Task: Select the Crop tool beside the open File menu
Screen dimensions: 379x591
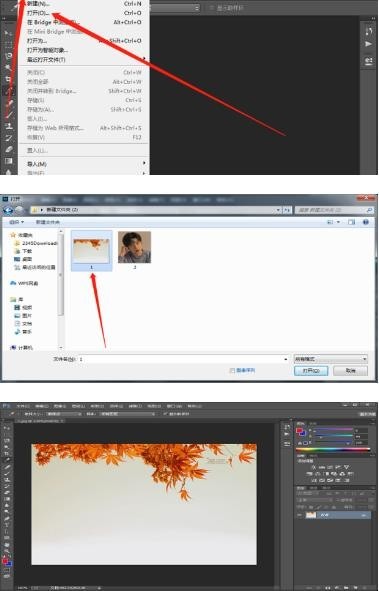Action: [x=8, y=79]
